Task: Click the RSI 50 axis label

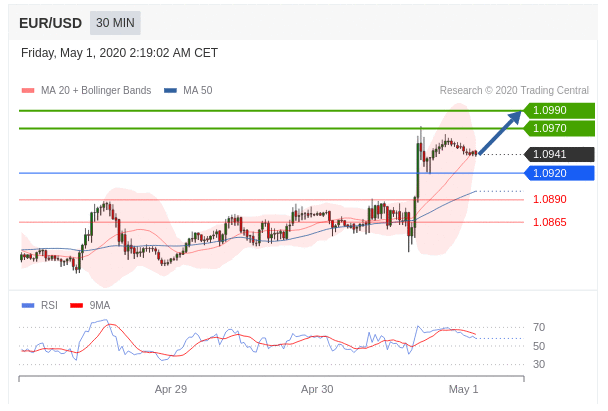Action: (539, 346)
